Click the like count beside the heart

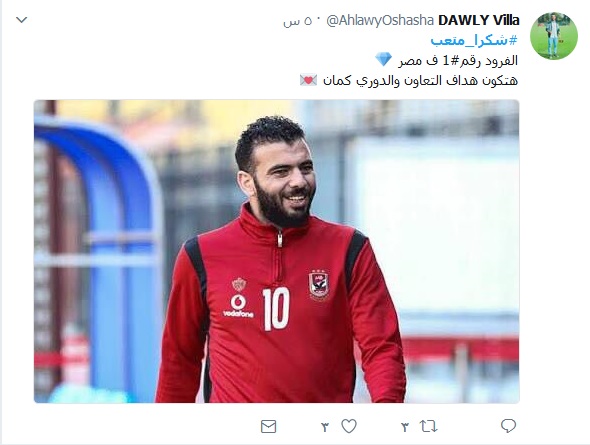coord(325,427)
